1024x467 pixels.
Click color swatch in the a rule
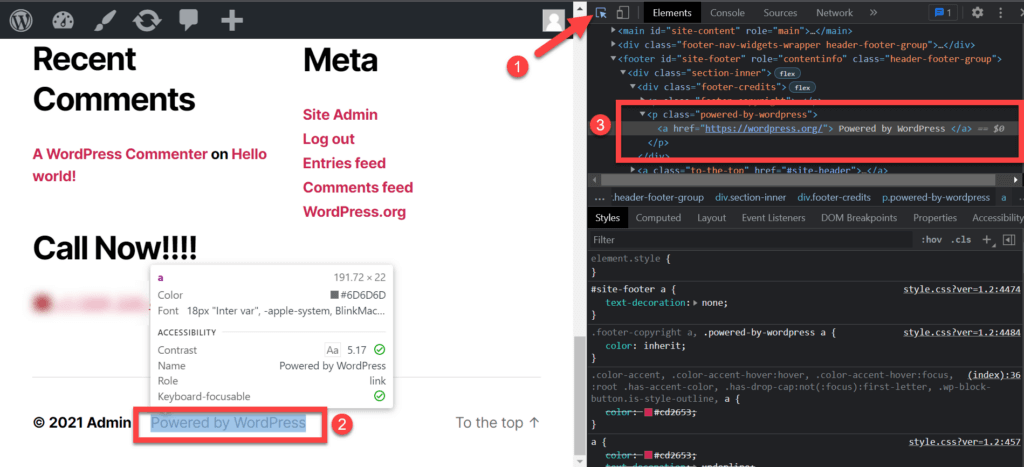(x=648, y=455)
